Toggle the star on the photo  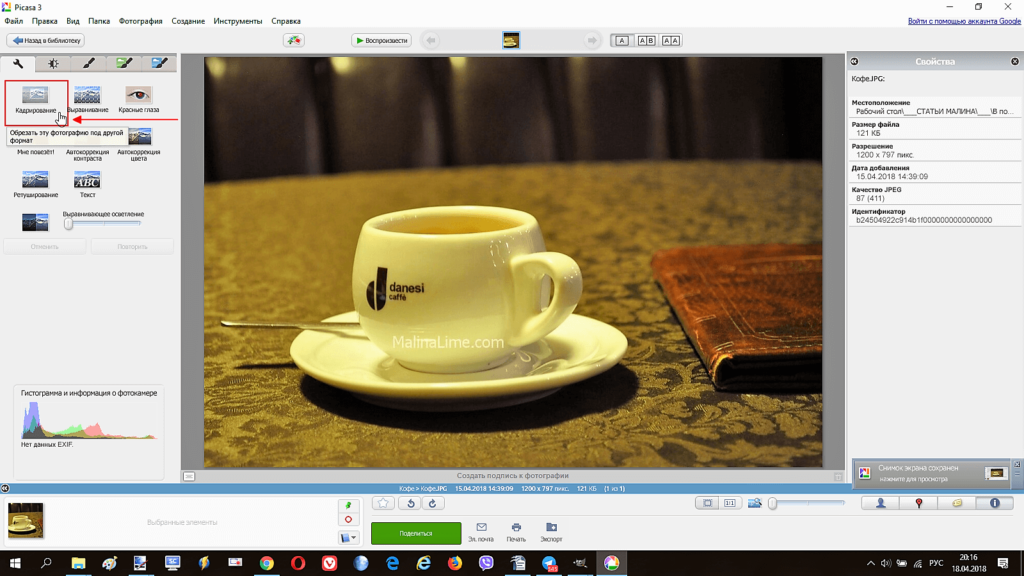click(383, 504)
